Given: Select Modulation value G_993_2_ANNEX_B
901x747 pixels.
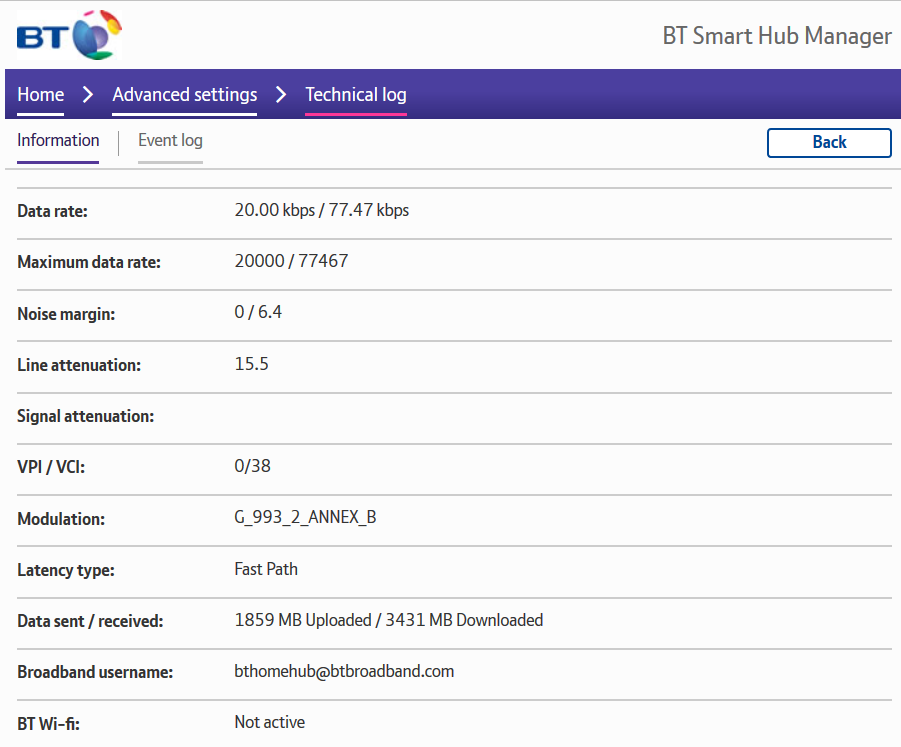Looking at the screenshot, I should click(x=305, y=517).
